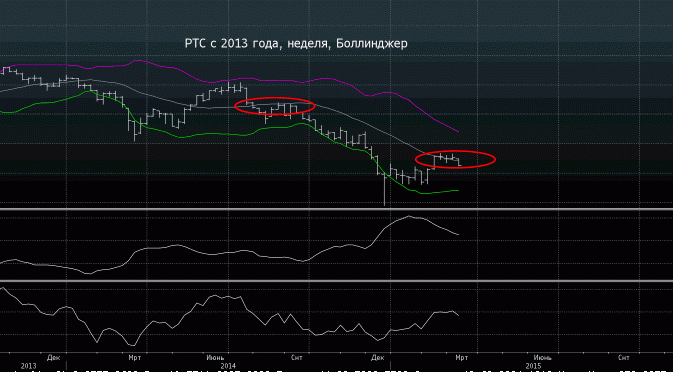Screen dimensions: 673x372
Task: Click the 'Июнь' month label above 2014
Action: 215,357
